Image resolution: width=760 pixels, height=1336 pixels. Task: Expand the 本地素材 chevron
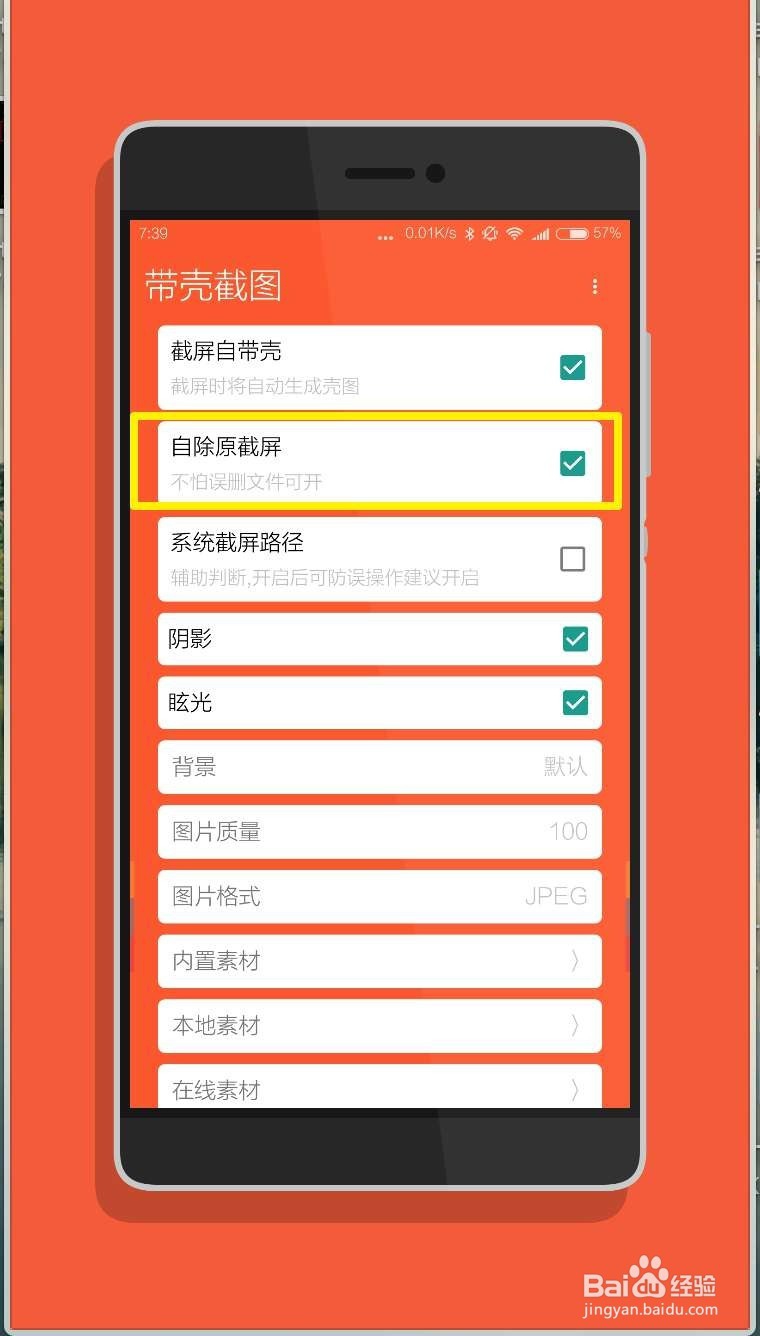575,1025
